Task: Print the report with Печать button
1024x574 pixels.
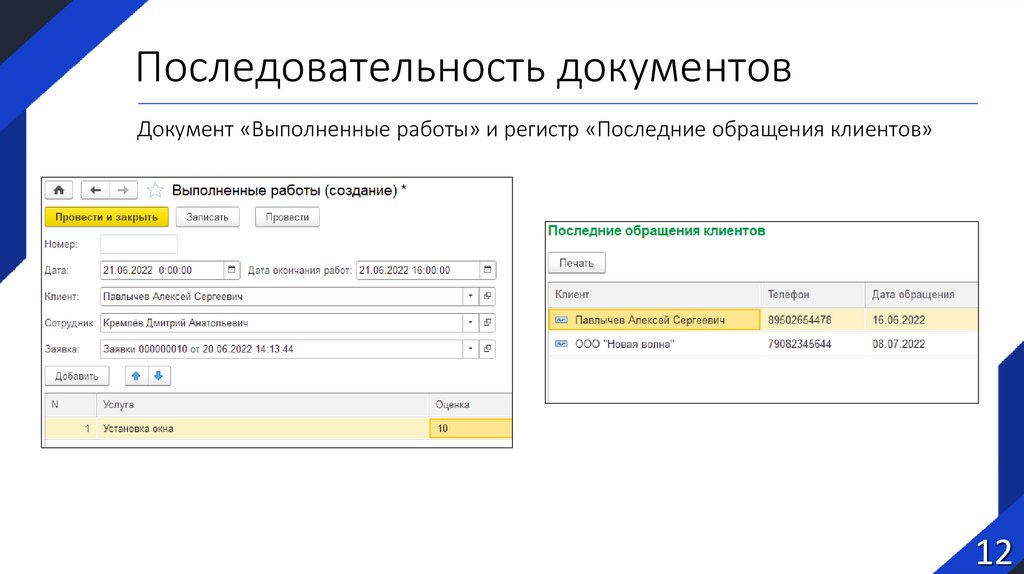Action: pyautogui.click(x=576, y=263)
